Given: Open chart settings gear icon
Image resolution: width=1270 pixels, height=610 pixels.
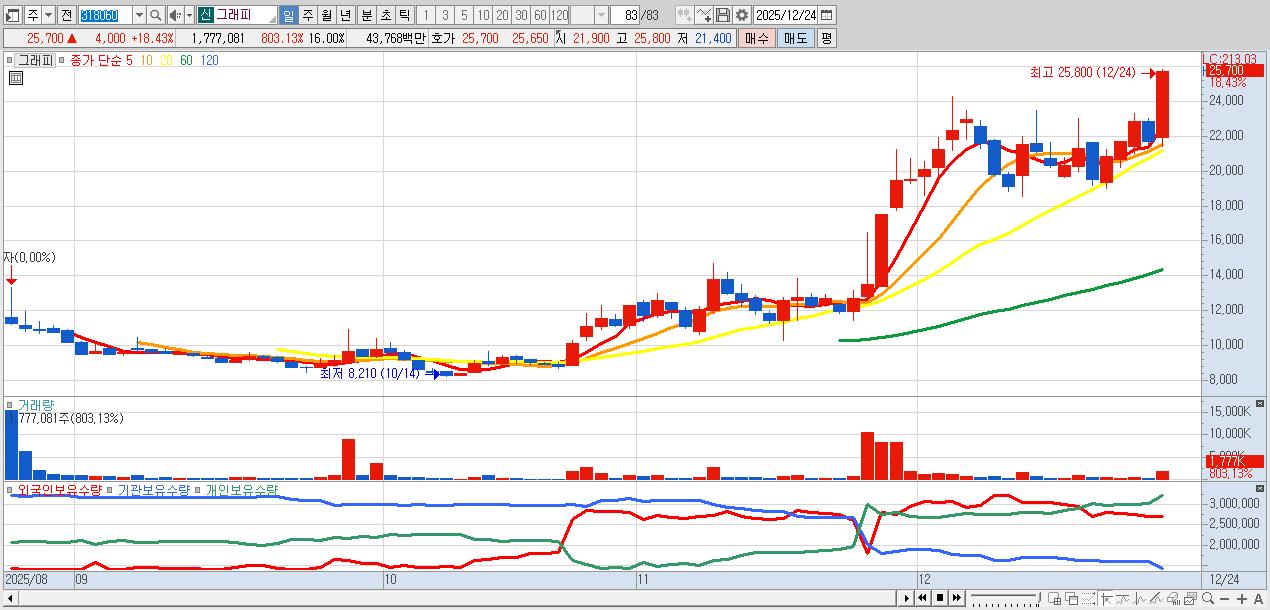Looking at the screenshot, I should [x=742, y=15].
